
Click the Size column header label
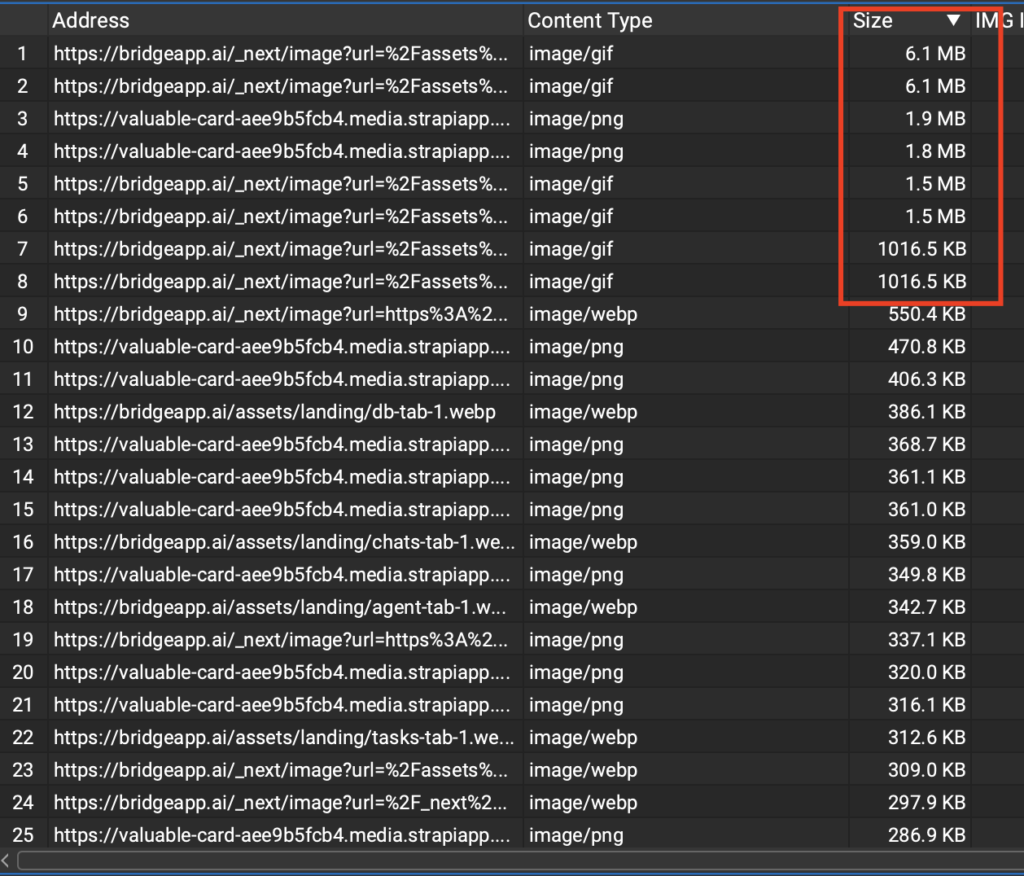tap(872, 20)
